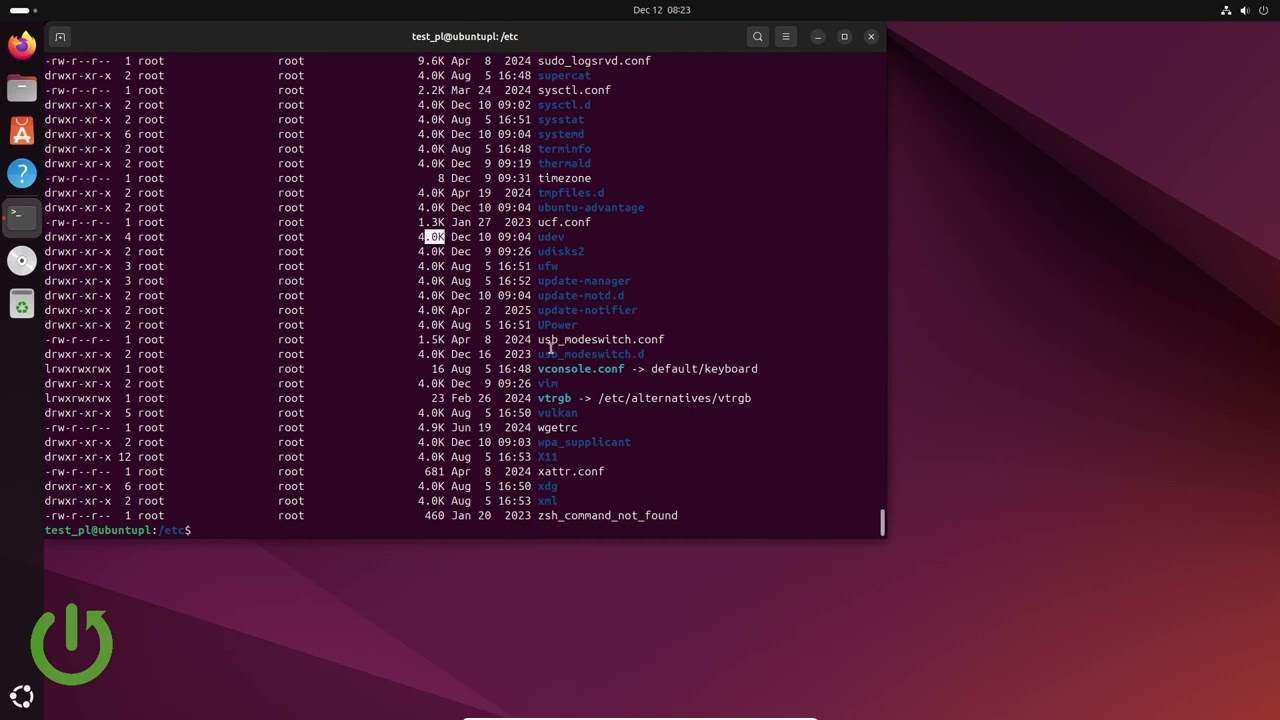Launch Ubuntu App Center from dock
This screenshot has width=1280, height=720.
click(21, 131)
